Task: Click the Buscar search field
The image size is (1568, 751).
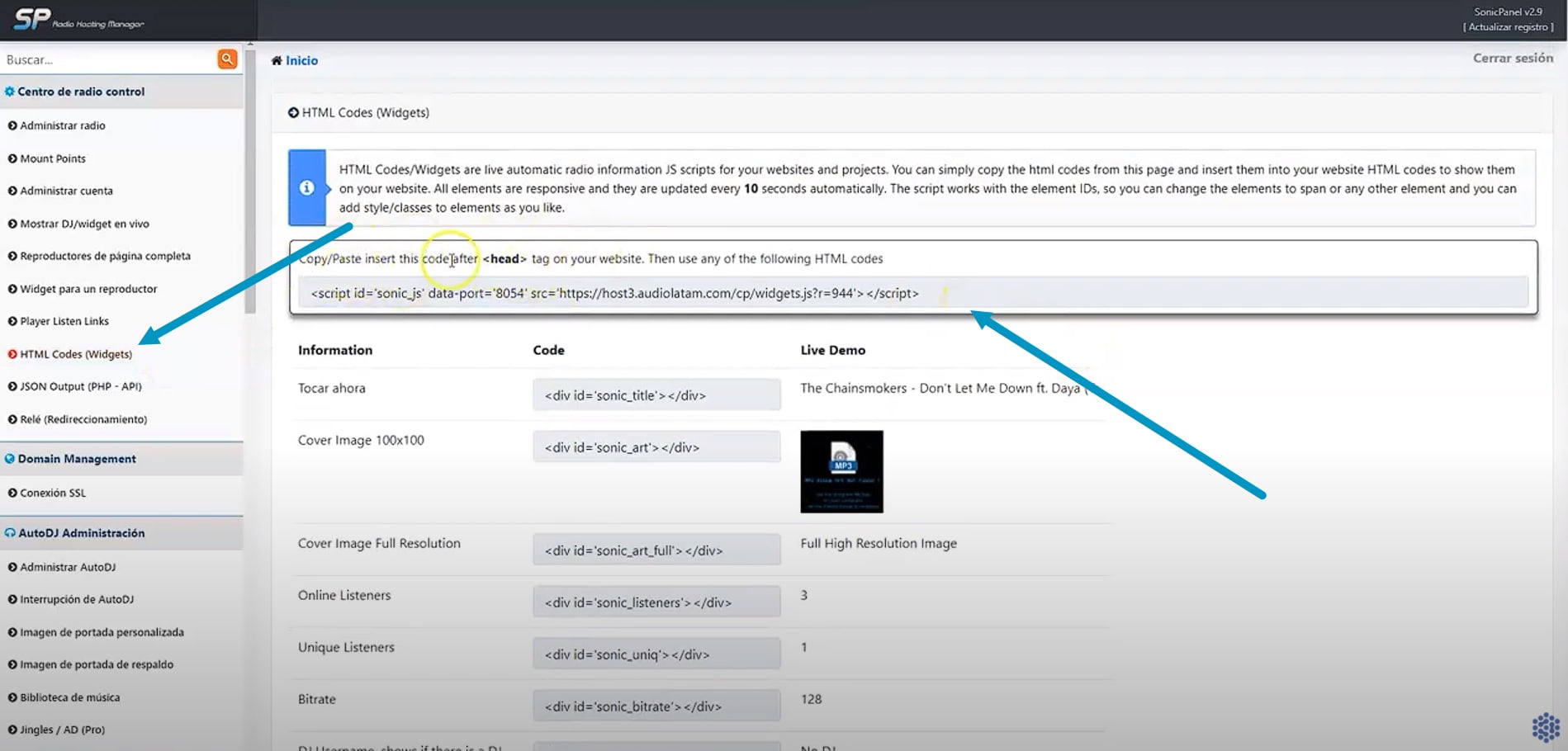Action: pyautogui.click(x=109, y=59)
